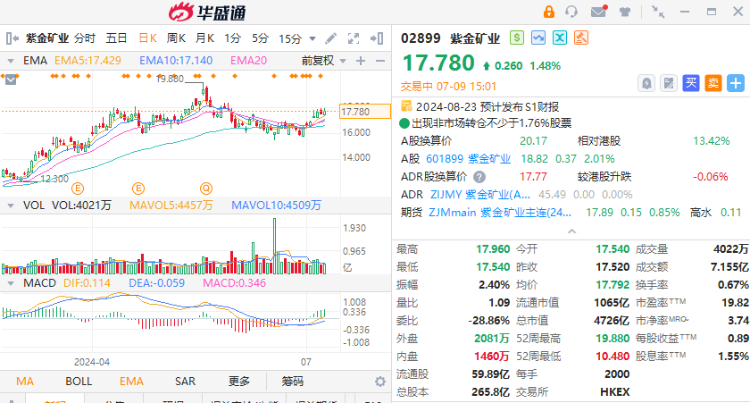
Task: Click the 52周最高 19.880 value
Action: coord(612,338)
